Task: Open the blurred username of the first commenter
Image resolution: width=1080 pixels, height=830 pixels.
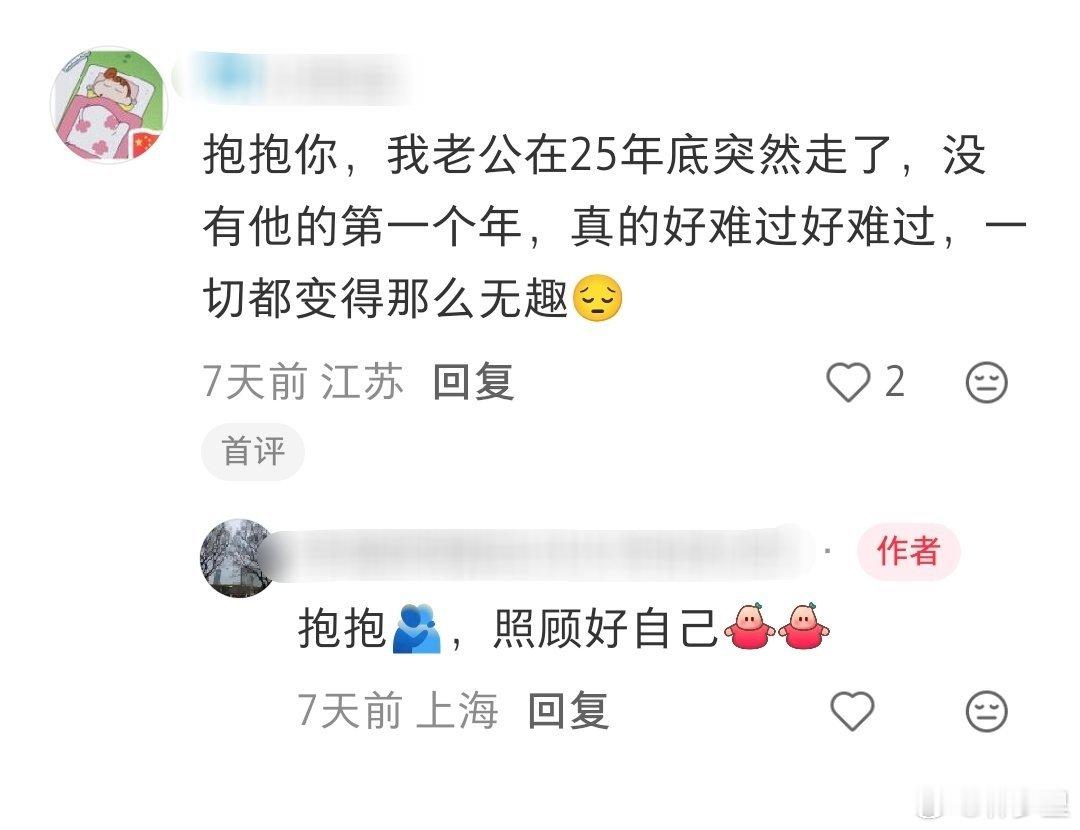Action: (x=293, y=78)
